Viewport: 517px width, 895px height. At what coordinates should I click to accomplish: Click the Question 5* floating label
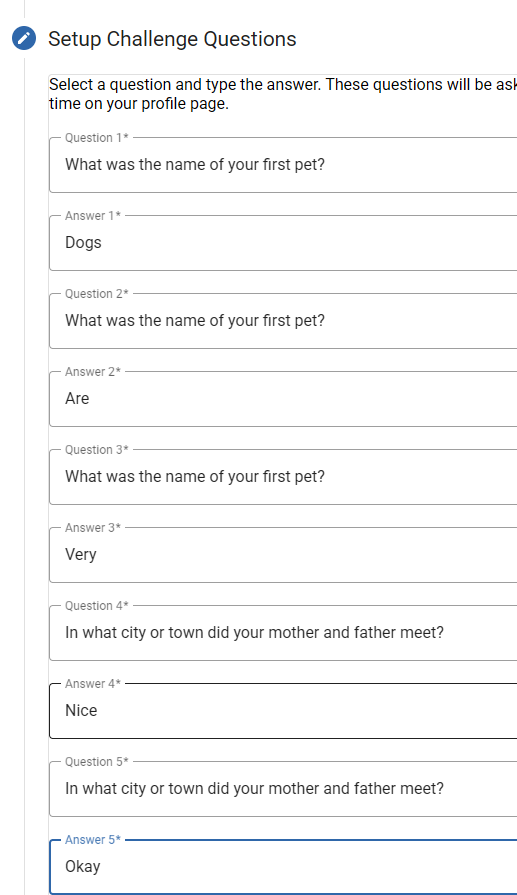point(96,761)
